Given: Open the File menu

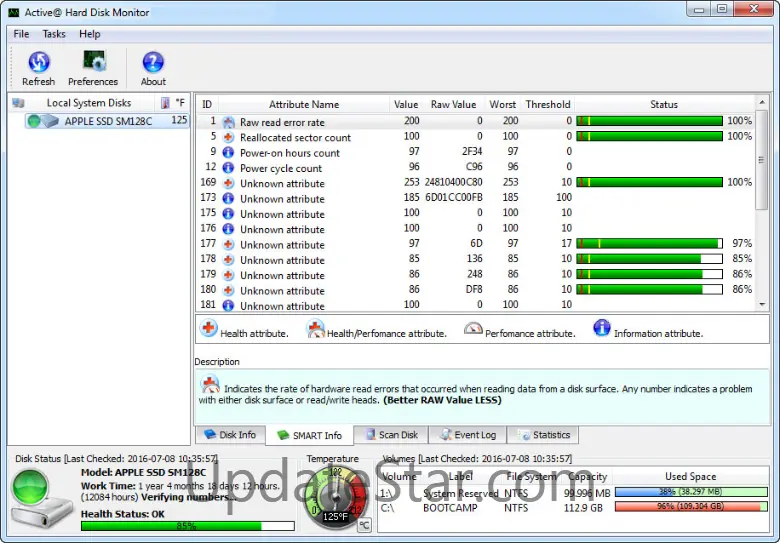Looking at the screenshot, I should (21, 34).
